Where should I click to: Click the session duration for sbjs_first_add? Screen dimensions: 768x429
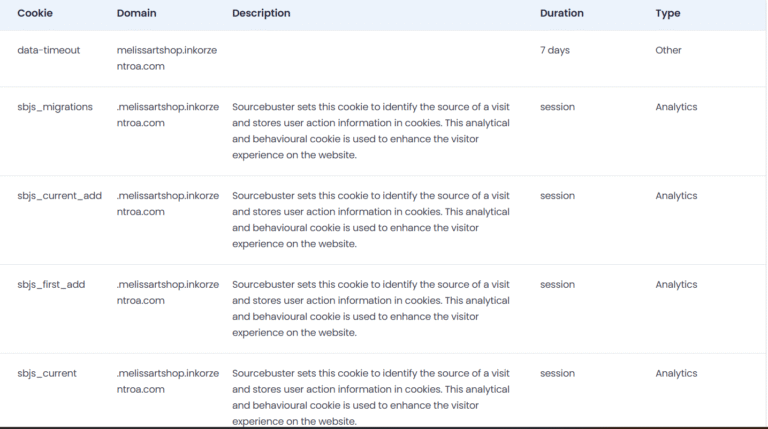click(x=557, y=285)
